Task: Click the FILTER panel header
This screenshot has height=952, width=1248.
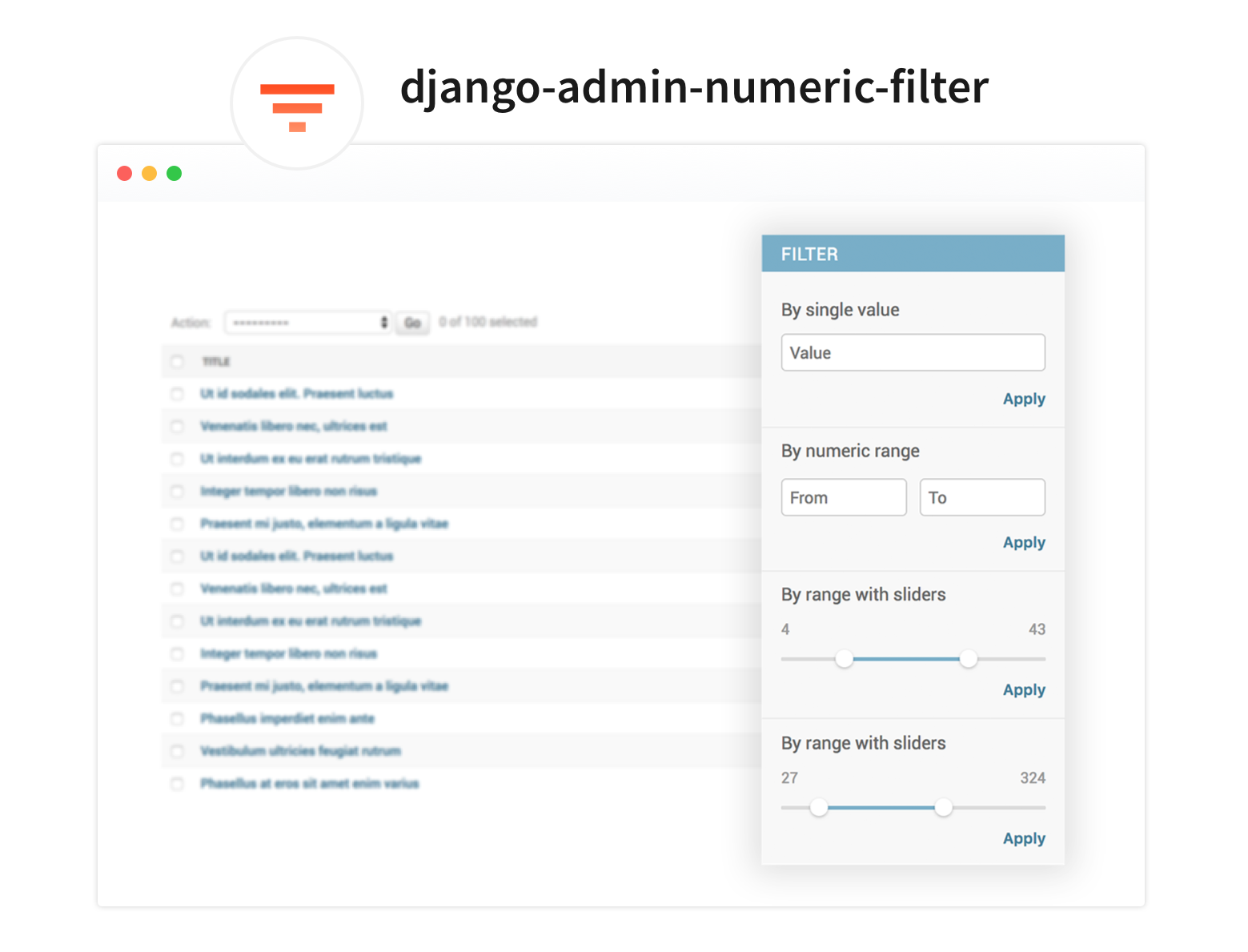Action: point(913,254)
